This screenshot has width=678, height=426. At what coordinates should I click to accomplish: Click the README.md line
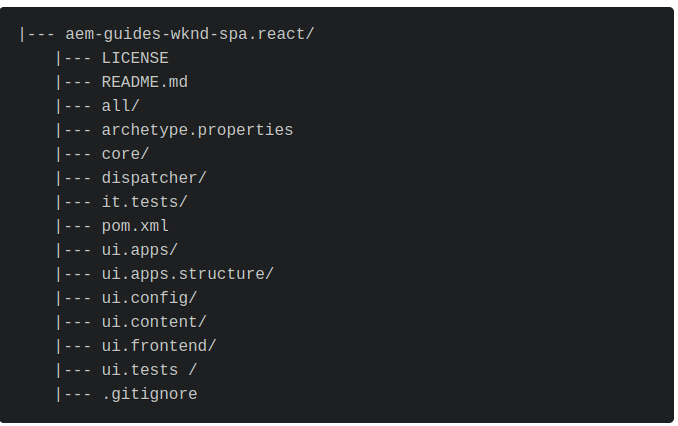coord(145,82)
